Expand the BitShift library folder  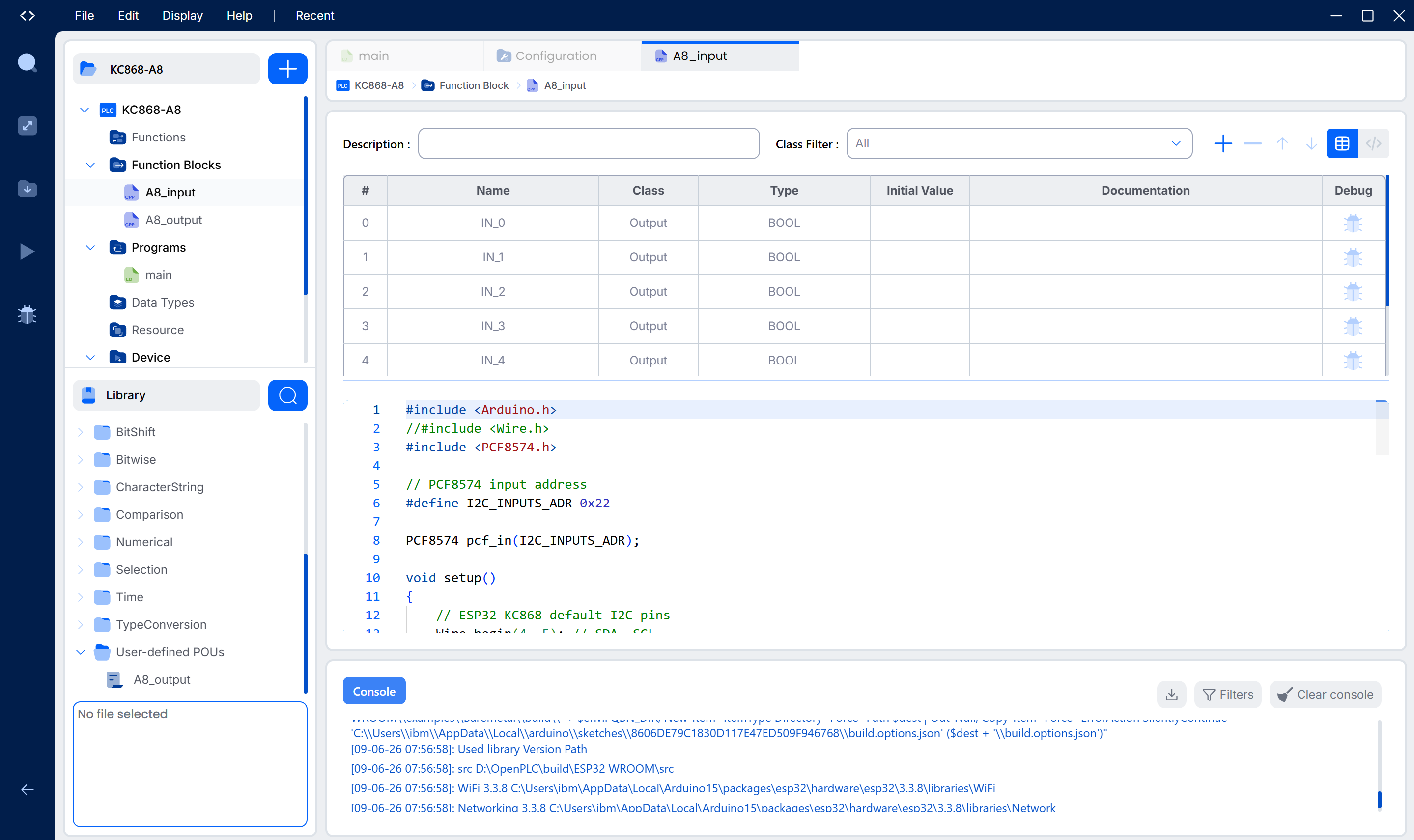(81, 432)
